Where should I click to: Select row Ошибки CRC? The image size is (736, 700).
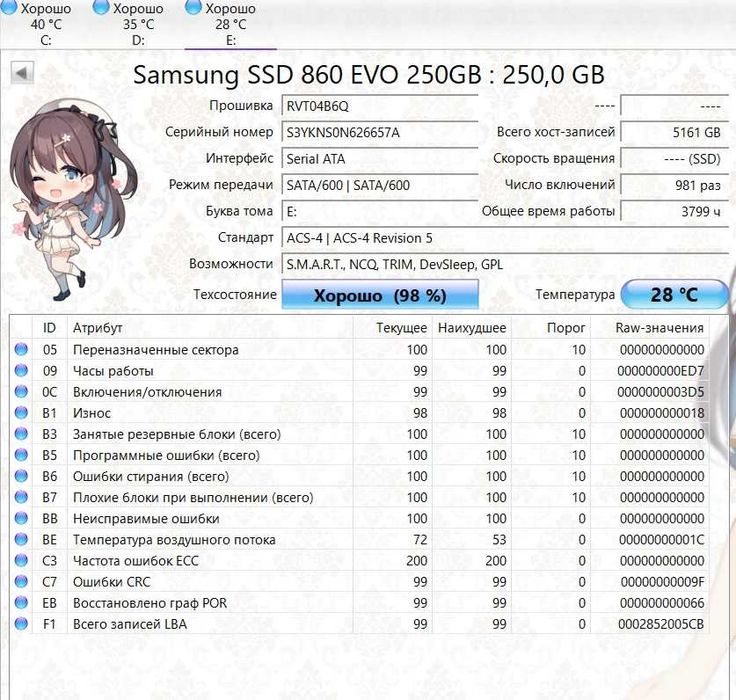tap(360, 582)
